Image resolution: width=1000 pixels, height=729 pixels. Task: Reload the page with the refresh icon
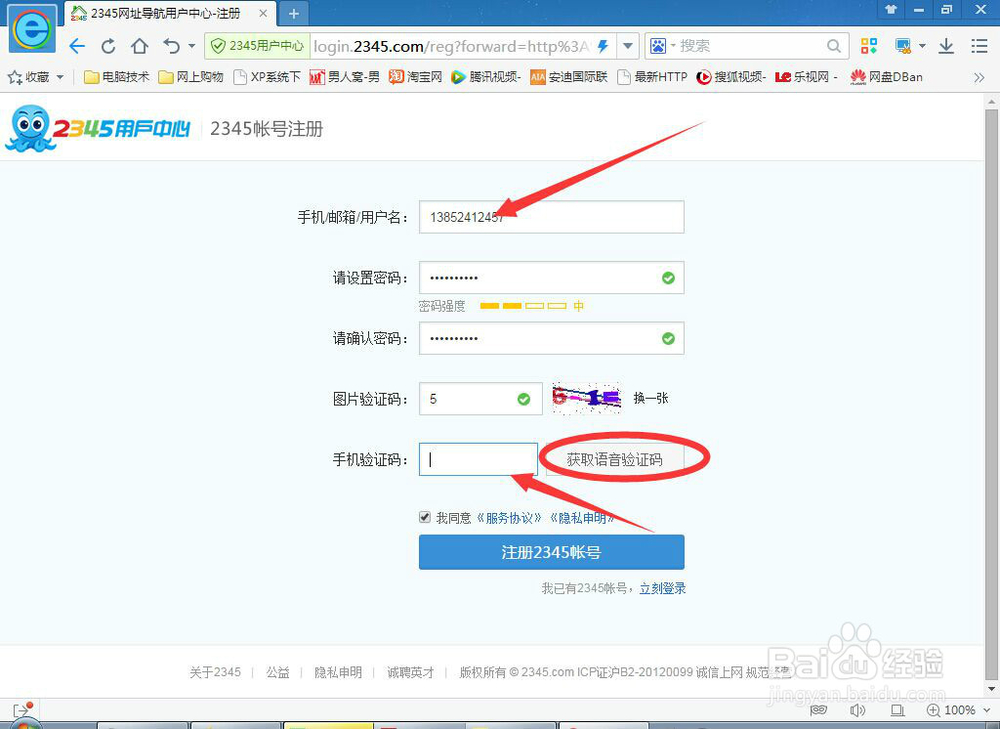pyautogui.click(x=108, y=46)
